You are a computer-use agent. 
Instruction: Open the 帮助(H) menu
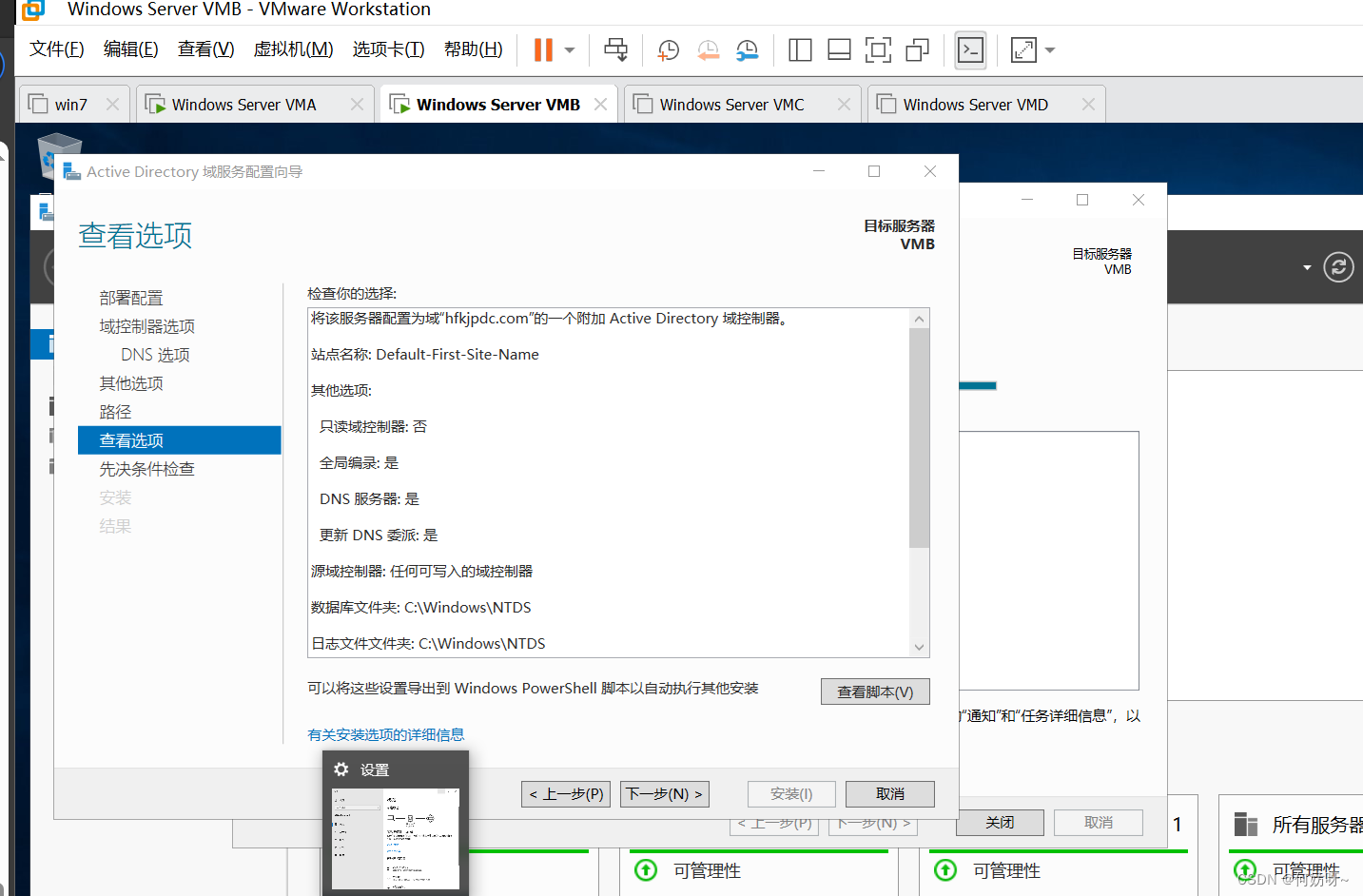[x=474, y=49]
